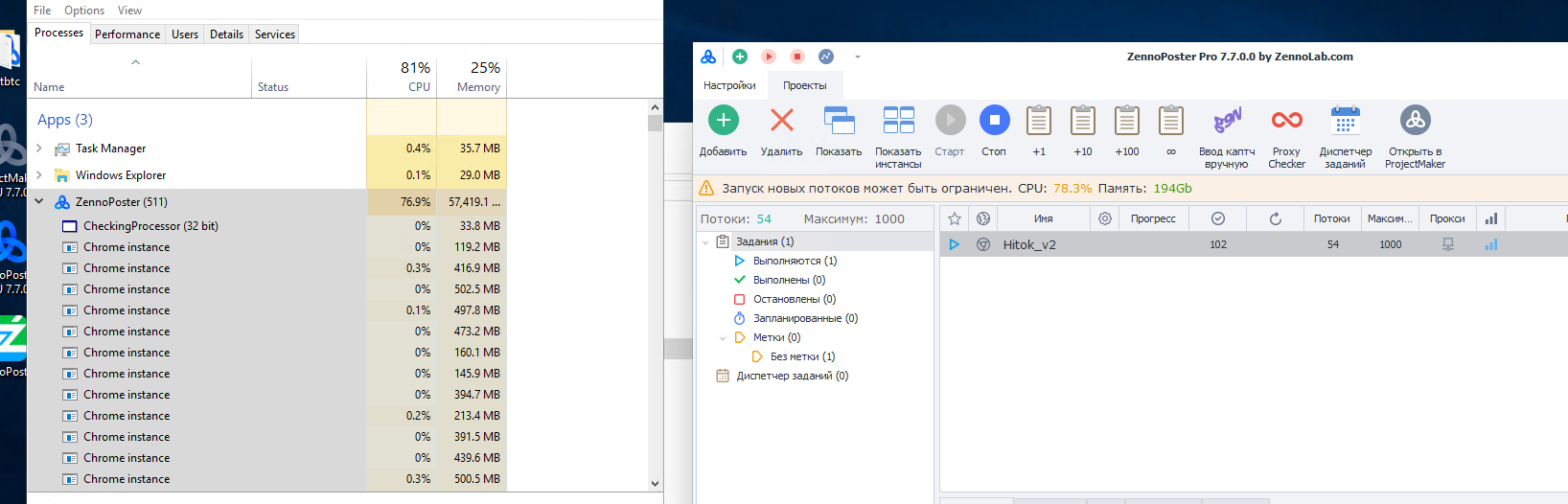
Task: Click the small green plus quick-access icon
Action: [x=740, y=57]
